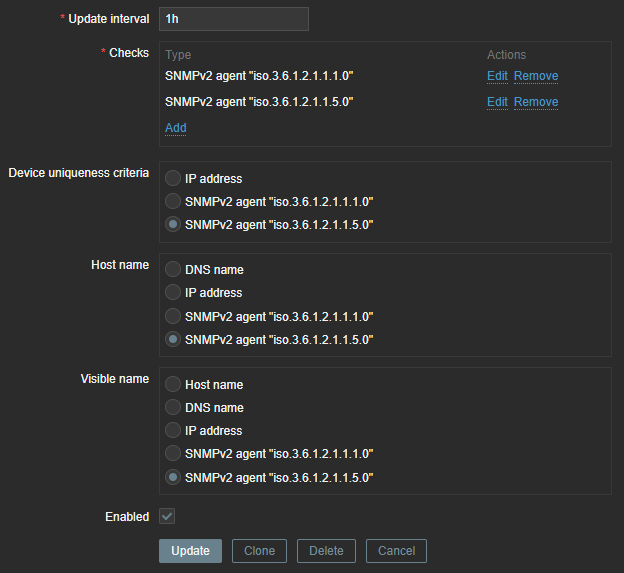624x573 pixels.
Task: Click the Checks row text 'SNMPv2 agent "iso.3.6.1.2.1.1.1.0"'
Action: click(259, 76)
